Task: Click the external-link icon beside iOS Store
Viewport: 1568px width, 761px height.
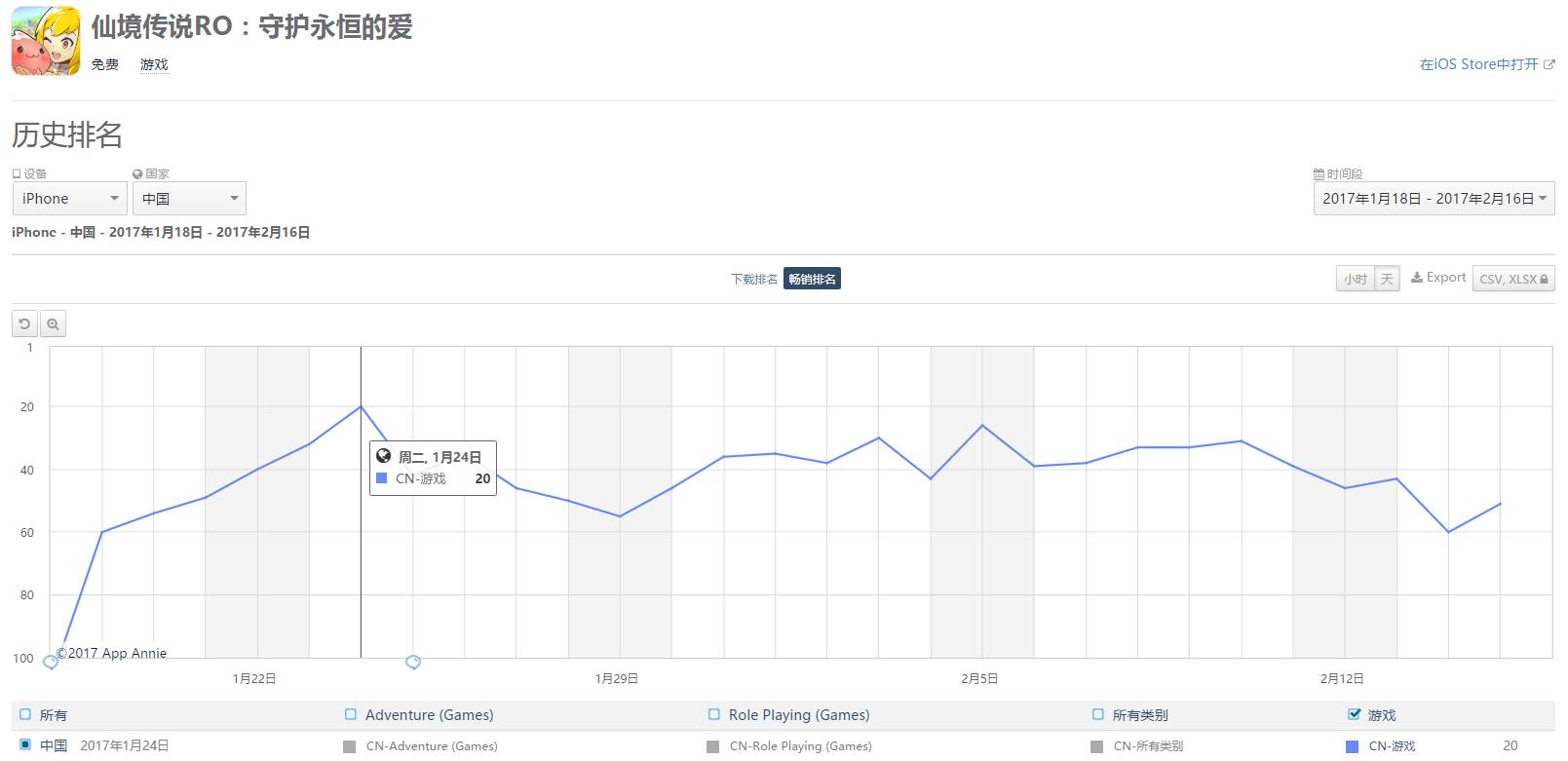Action: pyautogui.click(x=1549, y=65)
